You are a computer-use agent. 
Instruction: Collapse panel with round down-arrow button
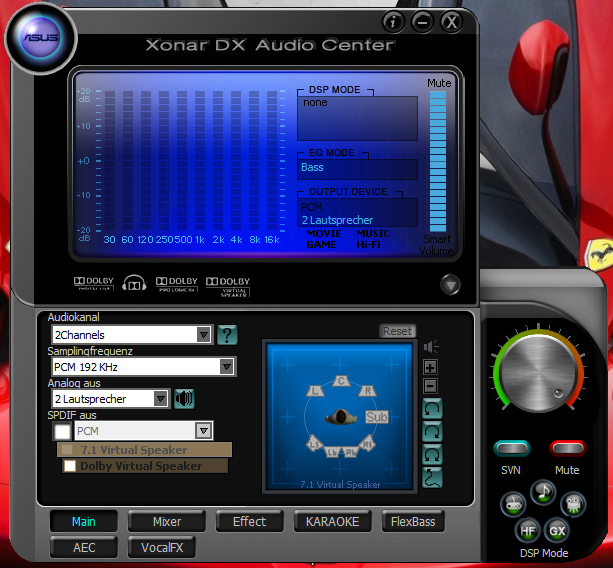click(450, 285)
